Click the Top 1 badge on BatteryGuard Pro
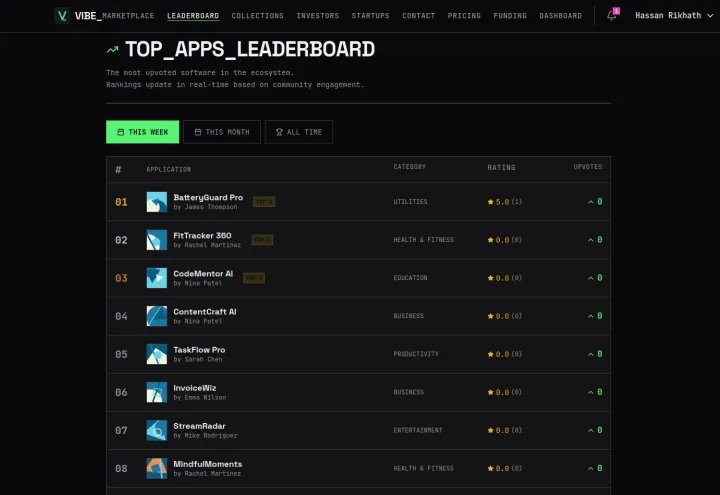This screenshot has width=720, height=495. pos(264,202)
